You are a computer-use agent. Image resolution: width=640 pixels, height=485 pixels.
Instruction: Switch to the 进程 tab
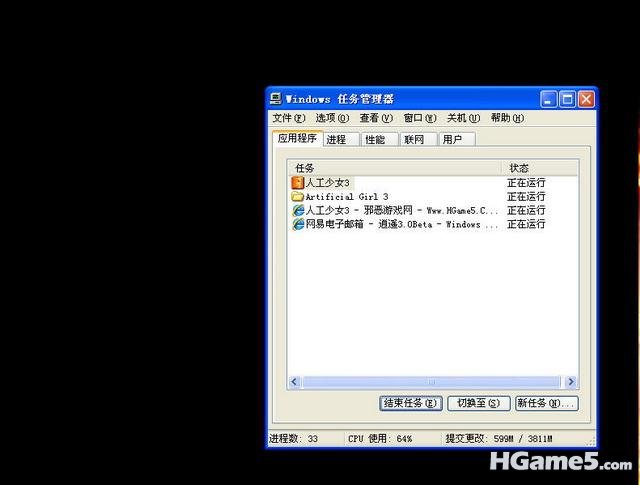(x=336, y=140)
